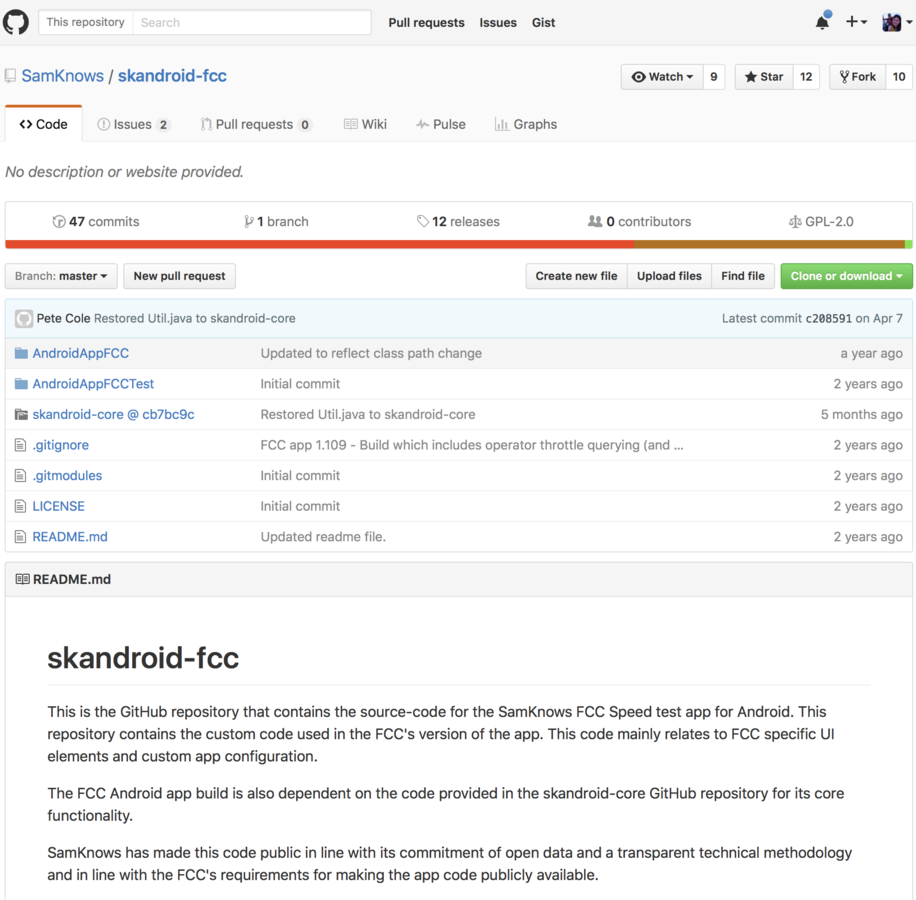
Task: Star the skandroid-fcc repository
Action: 764,77
